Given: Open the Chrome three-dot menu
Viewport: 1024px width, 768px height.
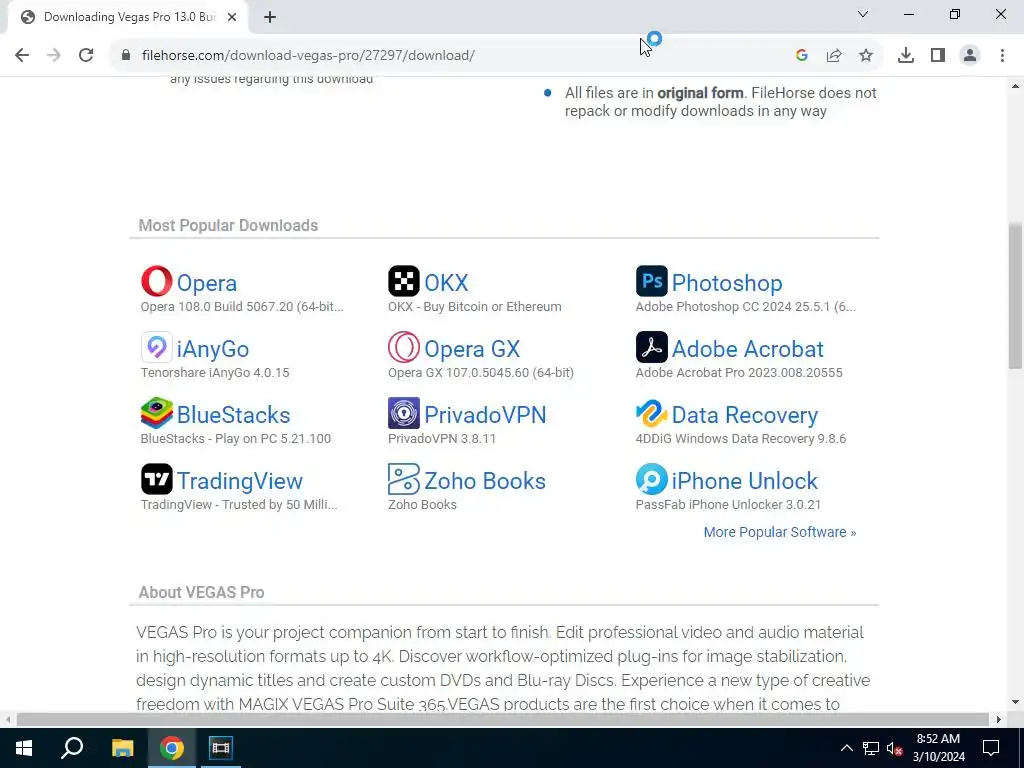Looking at the screenshot, I should point(1002,56).
